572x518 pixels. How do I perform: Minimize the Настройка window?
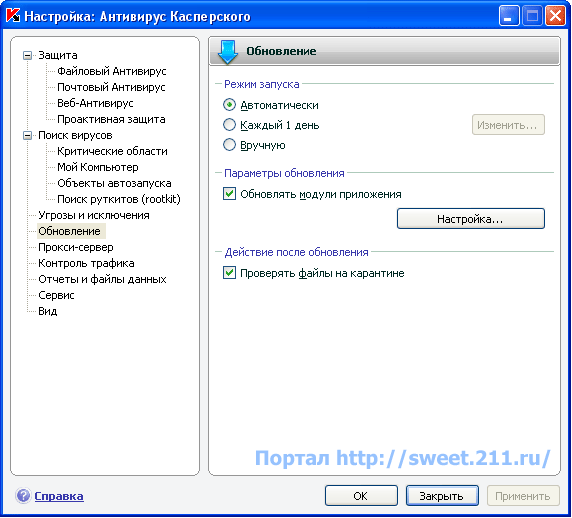tap(509, 16)
